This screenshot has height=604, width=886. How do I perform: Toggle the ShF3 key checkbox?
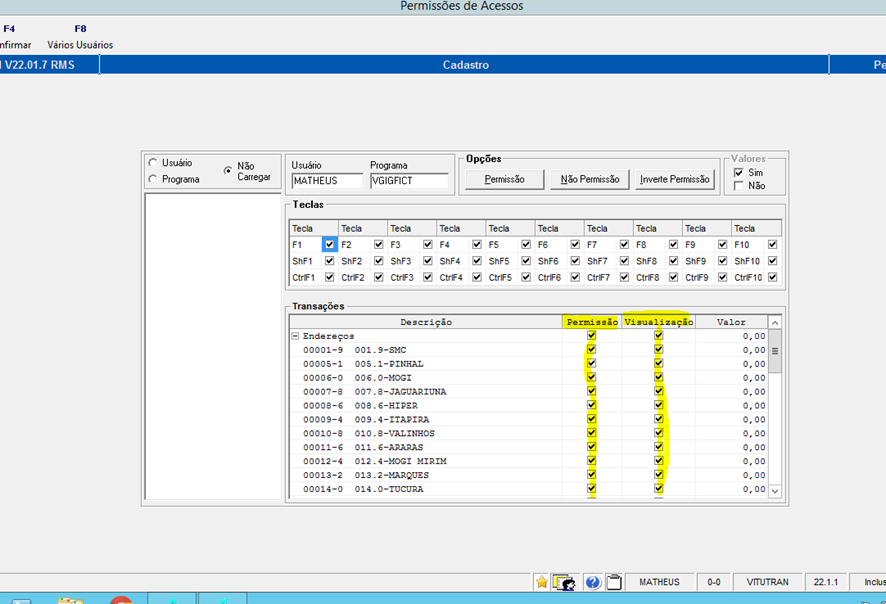(x=428, y=261)
